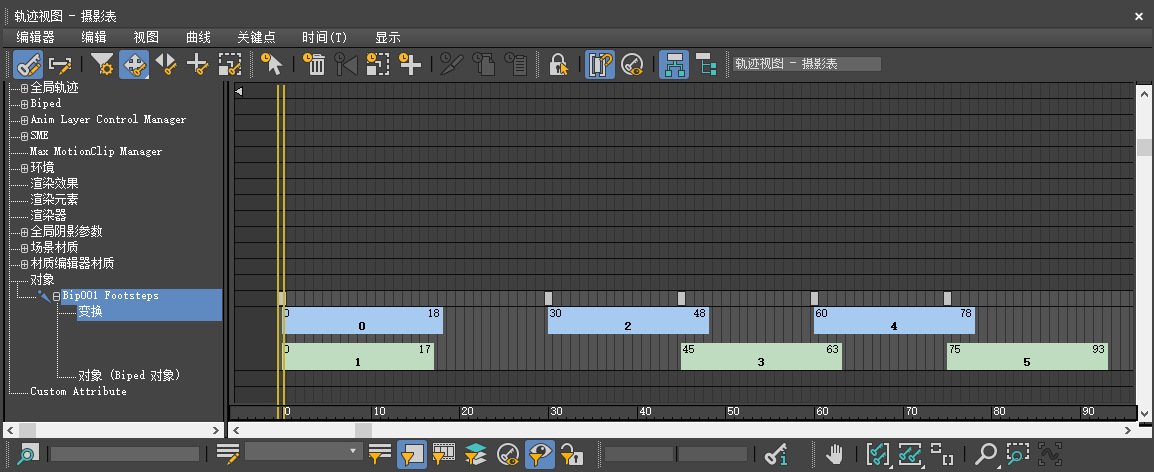This screenshot has height=472, width=1154.
Task: Toggle the Lock Selection padlock
Action: click(x=559, y=65)
